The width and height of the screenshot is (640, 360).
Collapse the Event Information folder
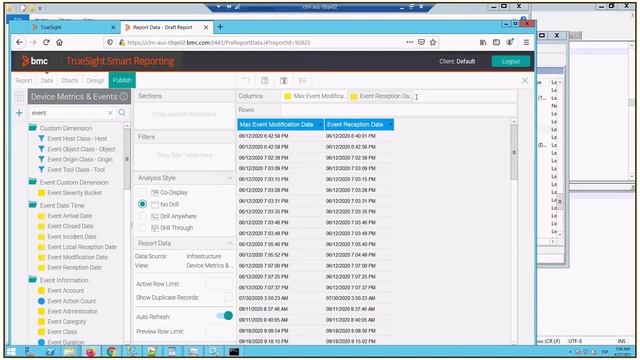33,280
